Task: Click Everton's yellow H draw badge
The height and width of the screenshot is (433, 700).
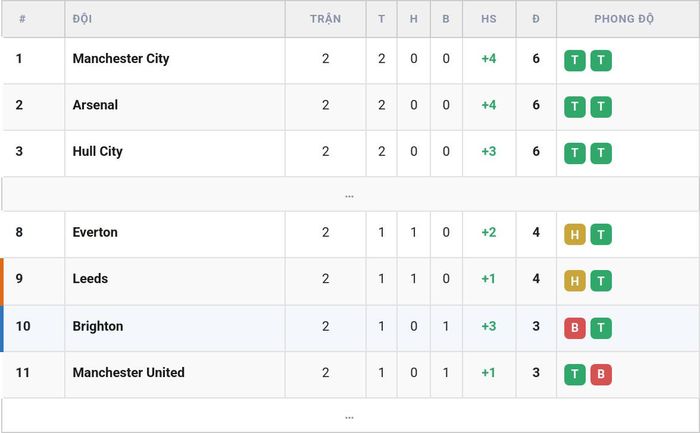Action: tap(575, 234)
